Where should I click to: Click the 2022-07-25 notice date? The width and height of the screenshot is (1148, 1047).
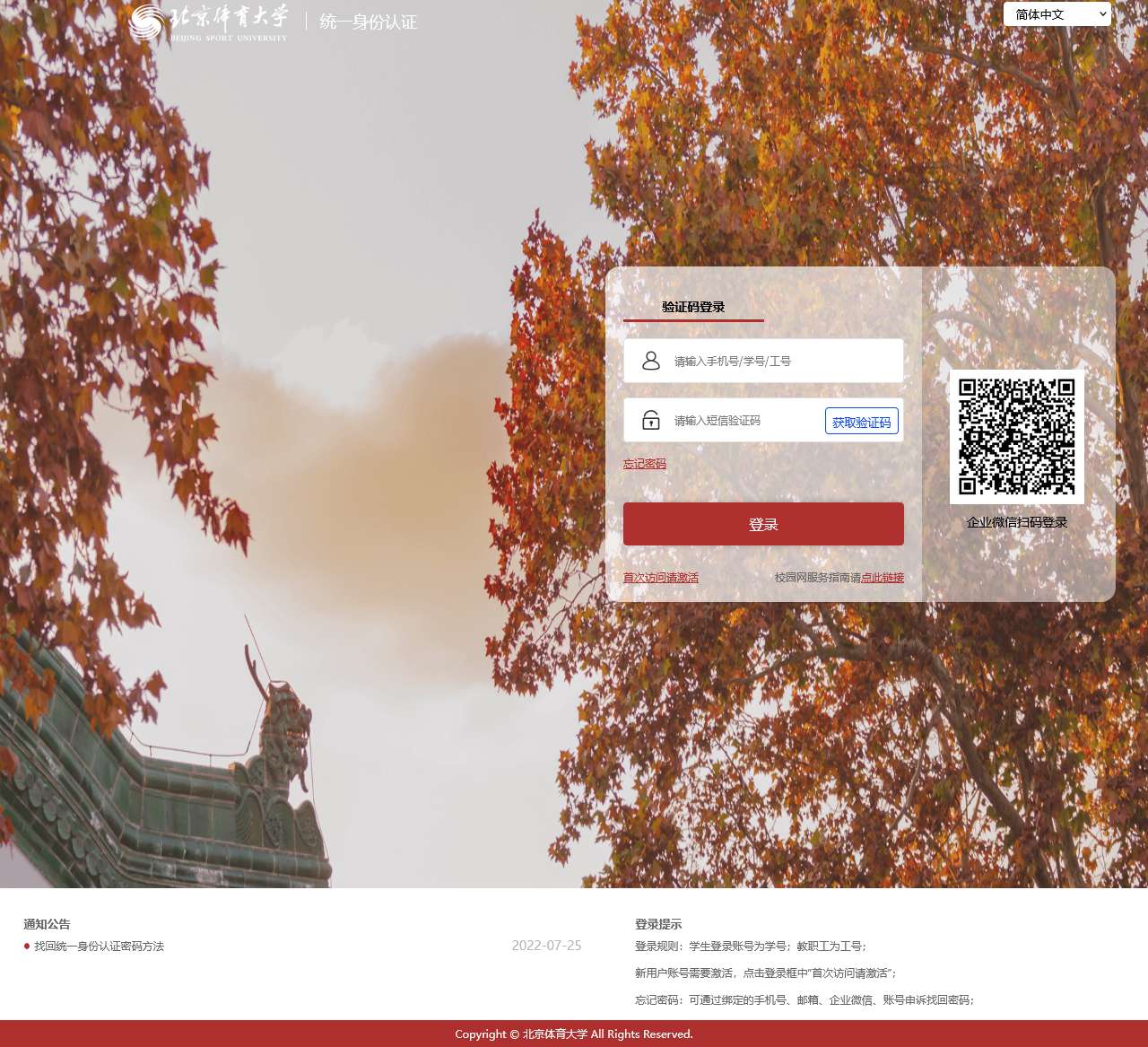click(546, 946)
